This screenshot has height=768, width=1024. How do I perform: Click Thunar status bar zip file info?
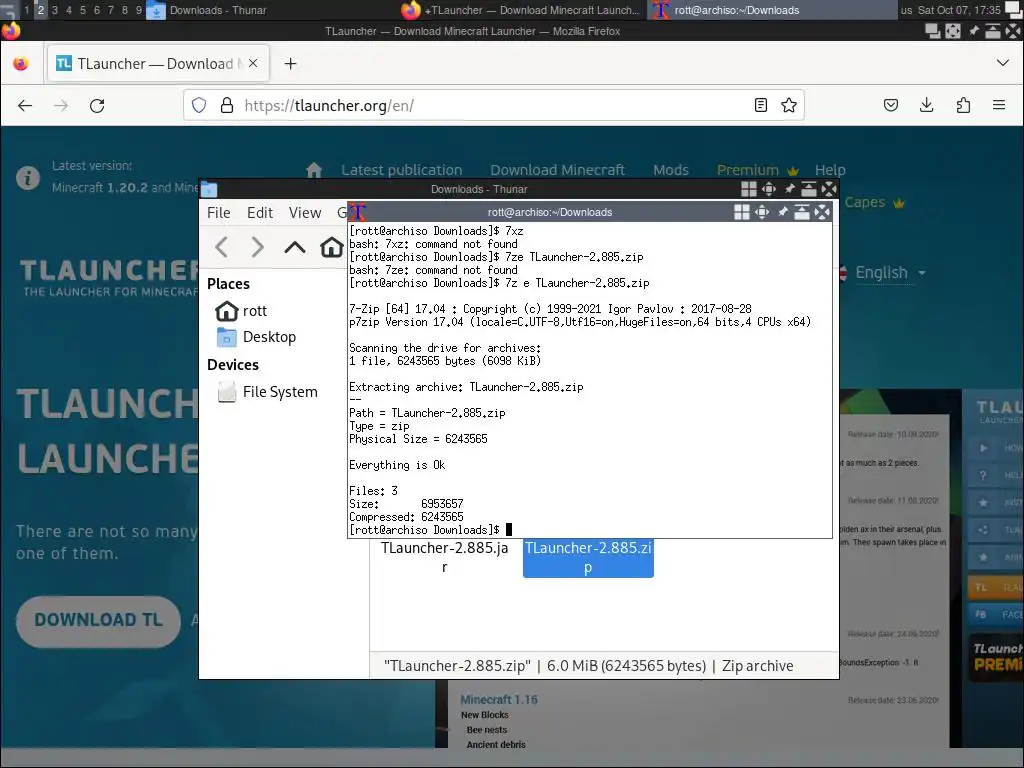(x=588, y=665)
